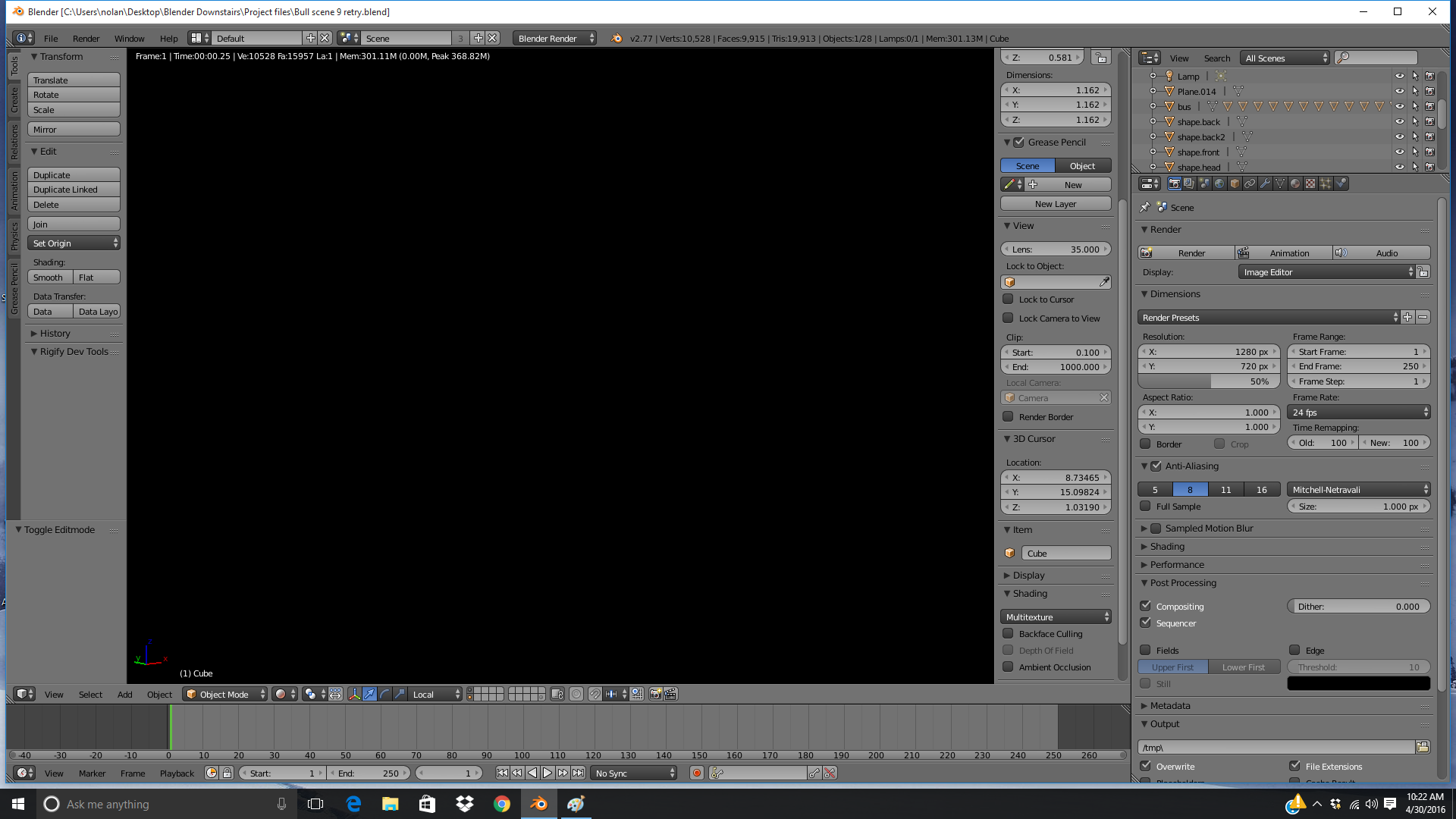
Task: Play the animation forward
Action: click(548, 773)
